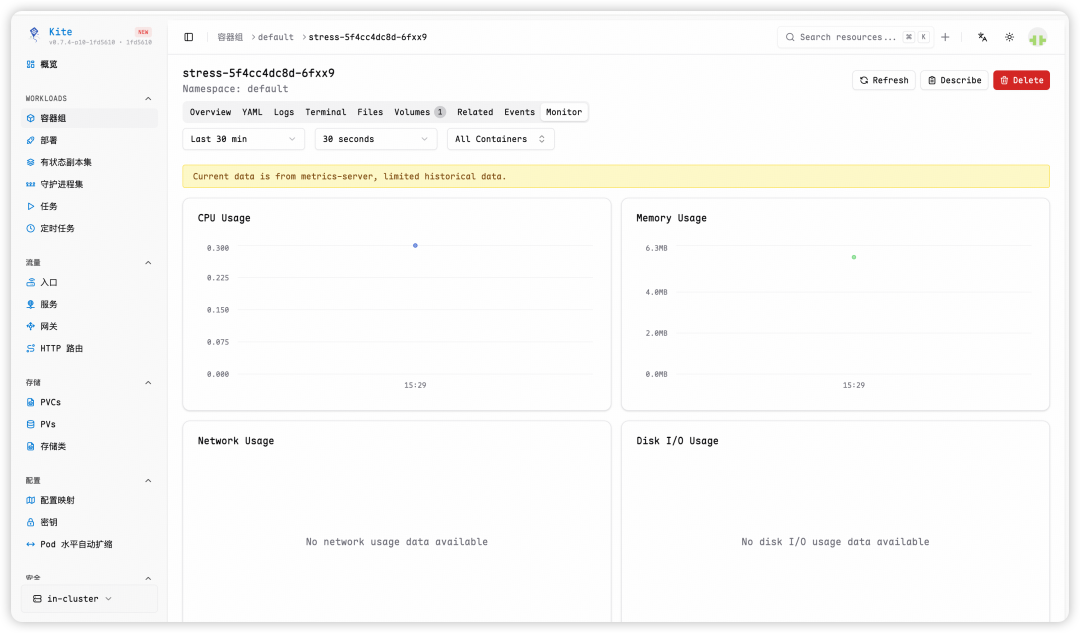
Task: Collapse the 存储 section chevron
Action: point(148,382)
